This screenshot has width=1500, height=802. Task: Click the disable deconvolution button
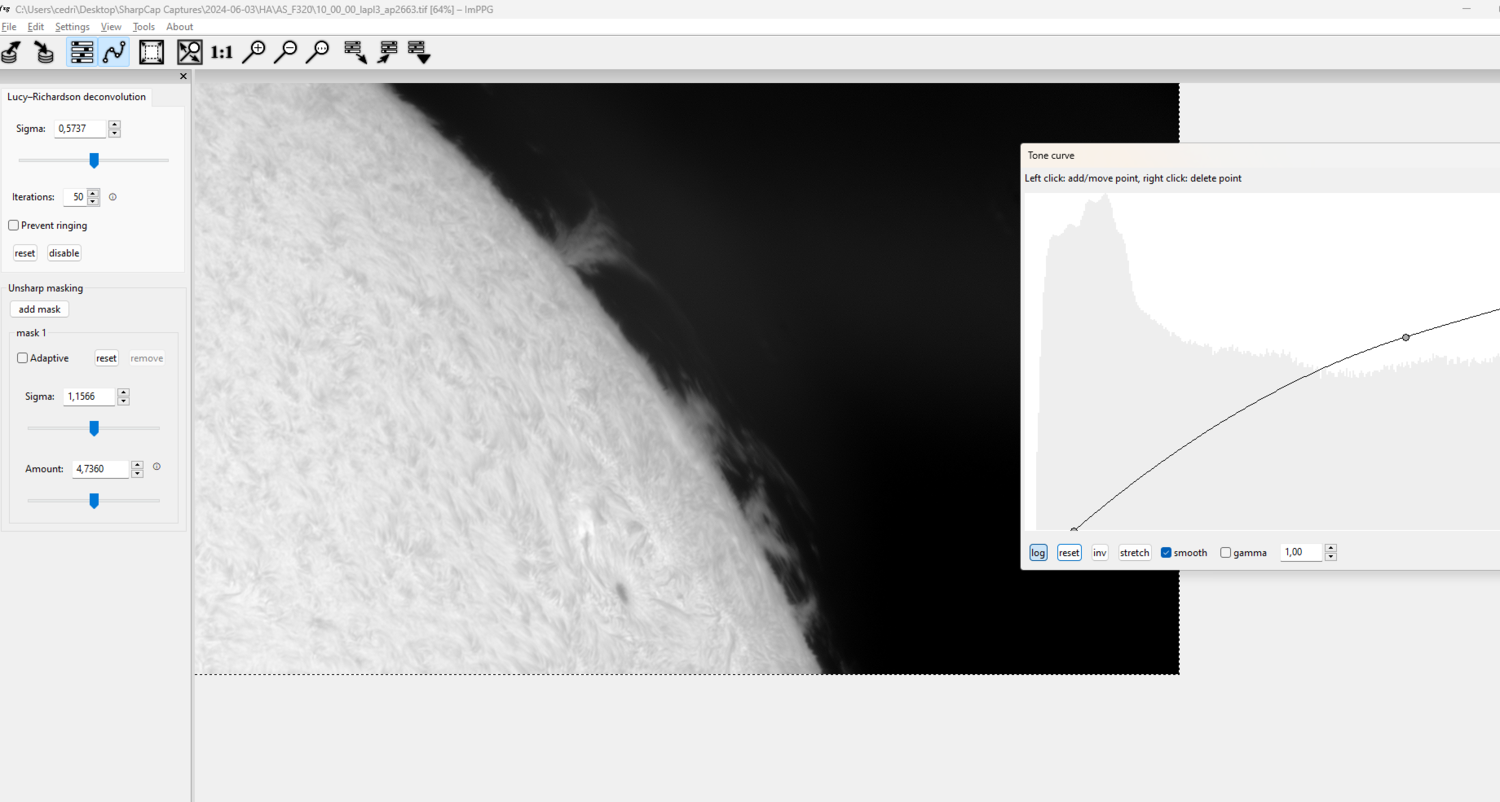[64, 253]
